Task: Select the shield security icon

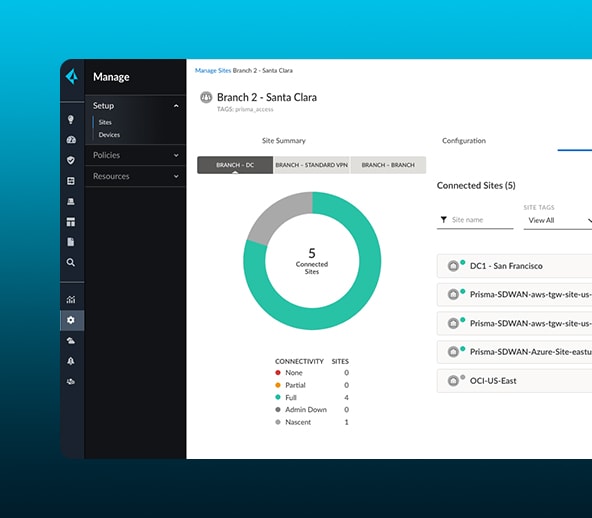Action: 71,160
